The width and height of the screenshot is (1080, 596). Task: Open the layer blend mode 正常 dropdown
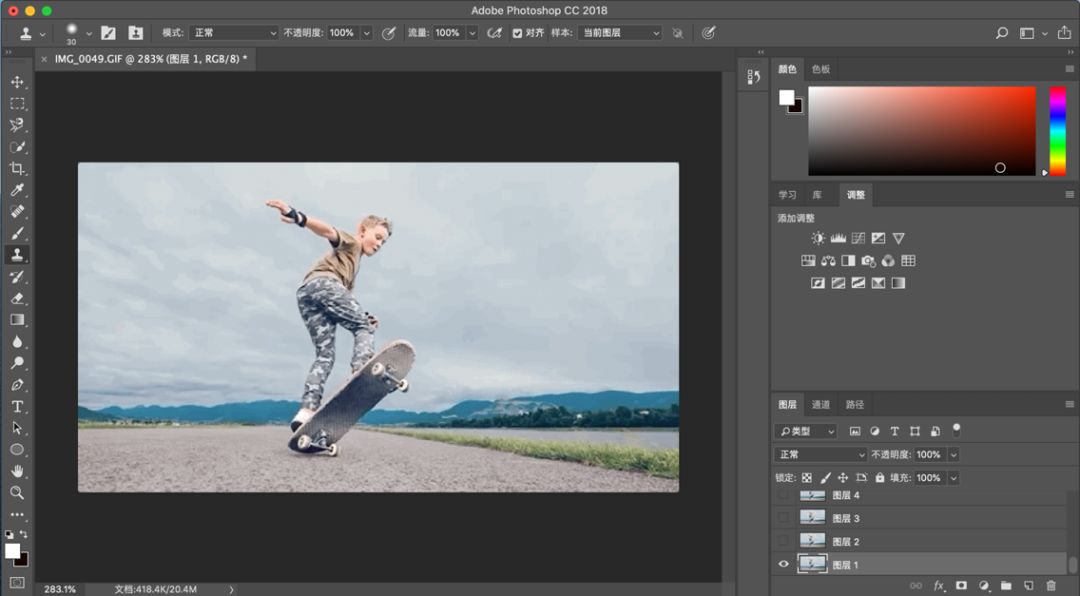click(820, 455)
